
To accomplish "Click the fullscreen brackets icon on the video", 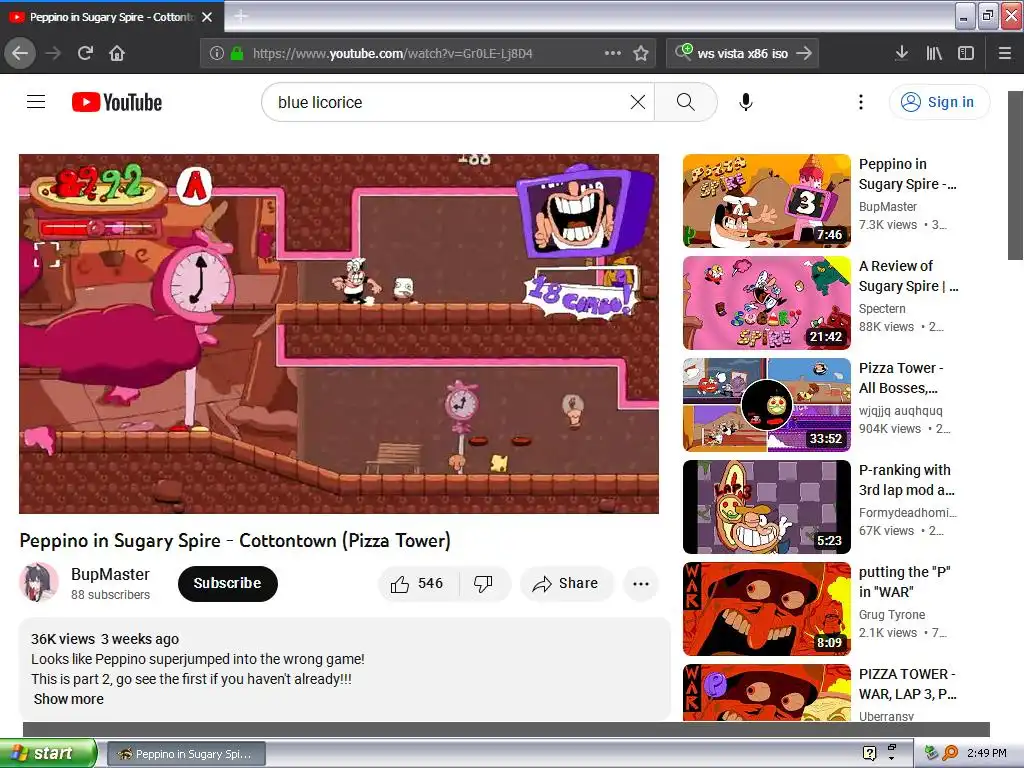I will (x=46, y=254).
